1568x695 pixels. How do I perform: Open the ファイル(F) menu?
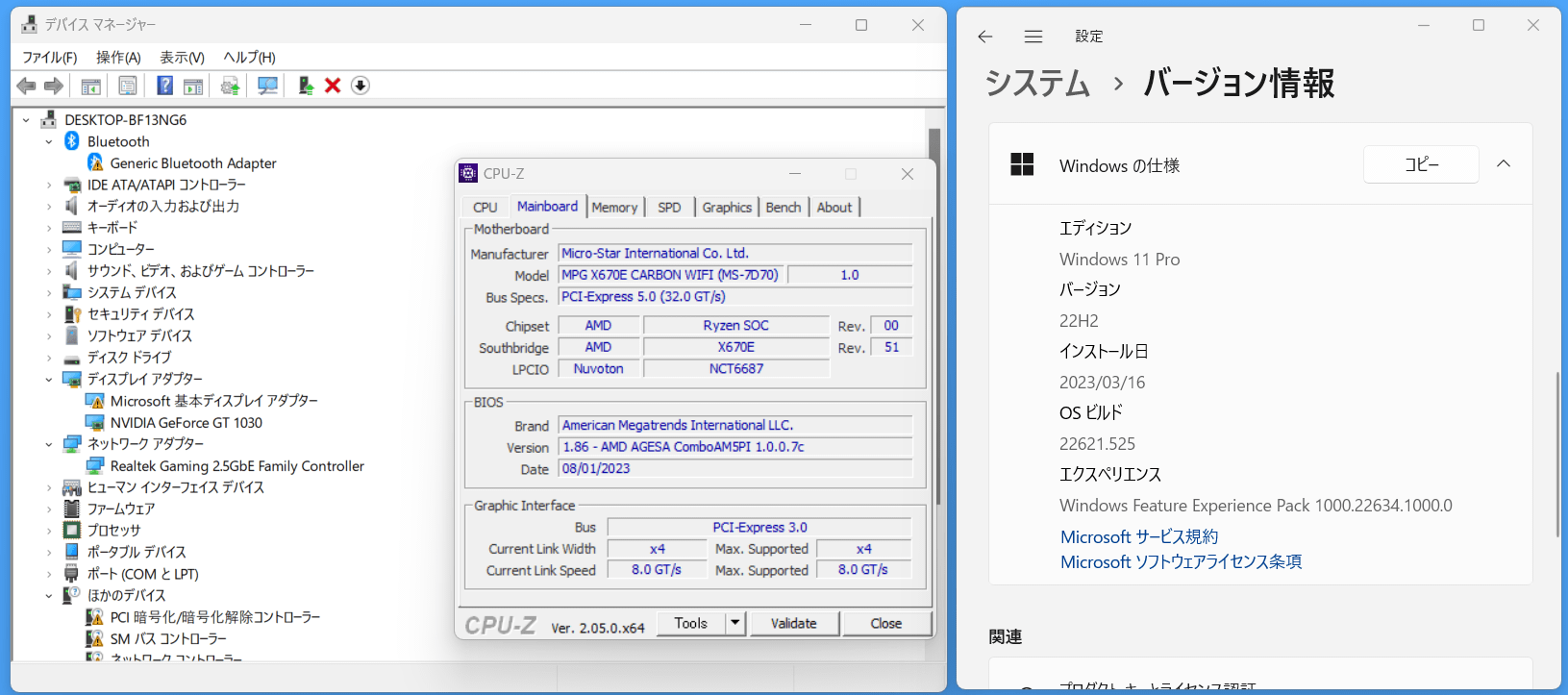click(50, 58)
